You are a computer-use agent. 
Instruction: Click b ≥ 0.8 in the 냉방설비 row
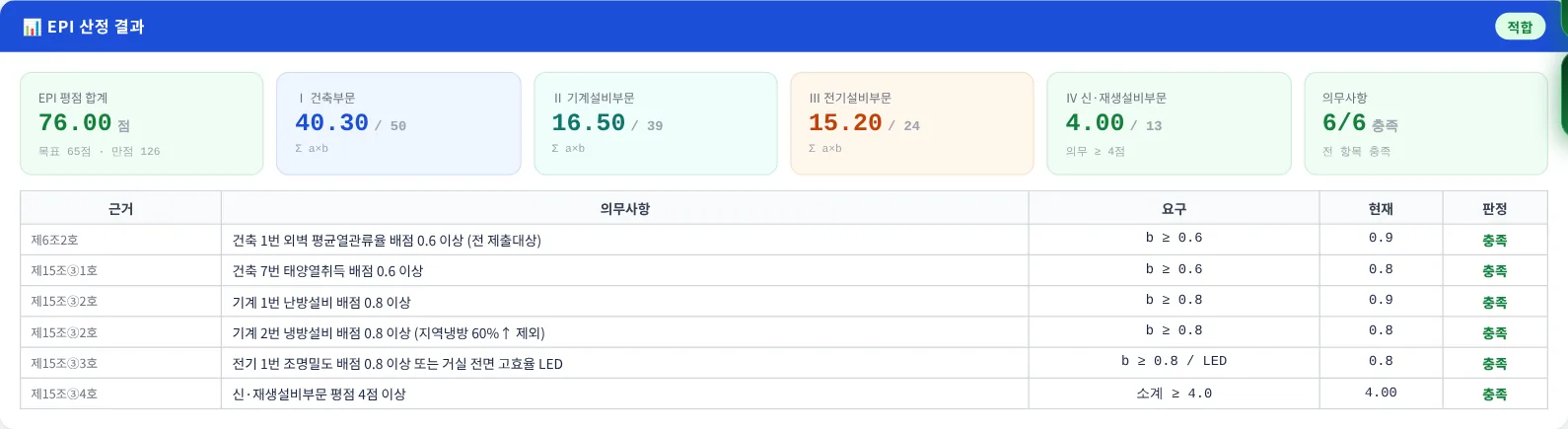(x=1174, y=330)
